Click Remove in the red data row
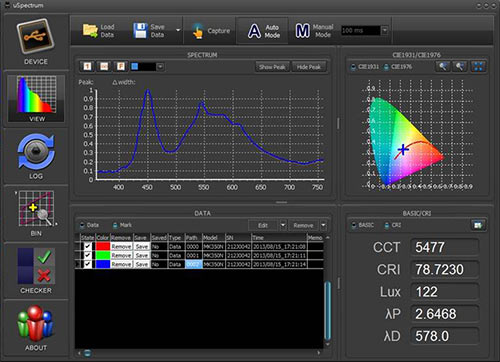 [x=121, y=246]
